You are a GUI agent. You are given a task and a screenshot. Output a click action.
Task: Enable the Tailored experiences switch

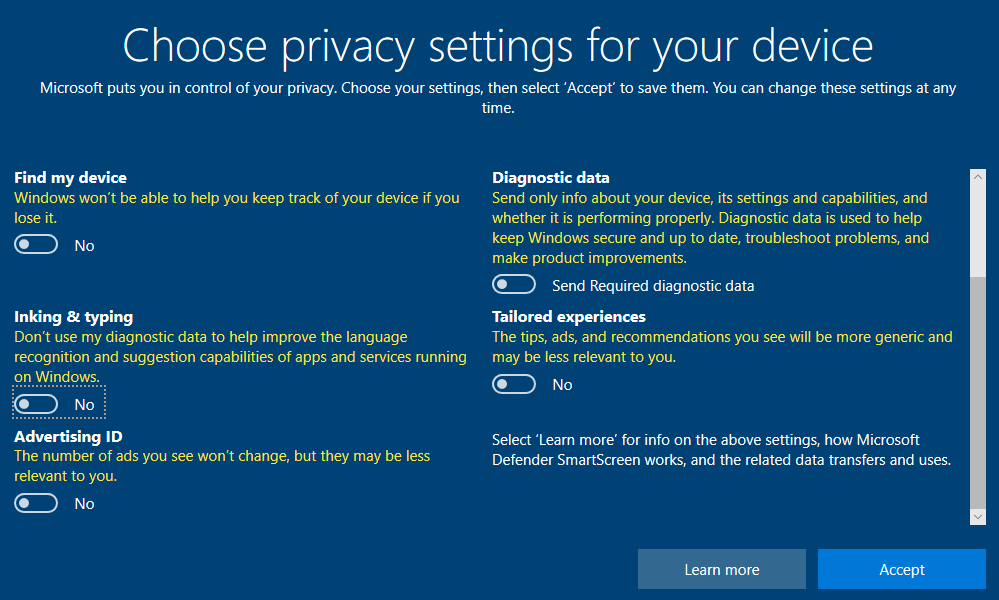point(514,384)
